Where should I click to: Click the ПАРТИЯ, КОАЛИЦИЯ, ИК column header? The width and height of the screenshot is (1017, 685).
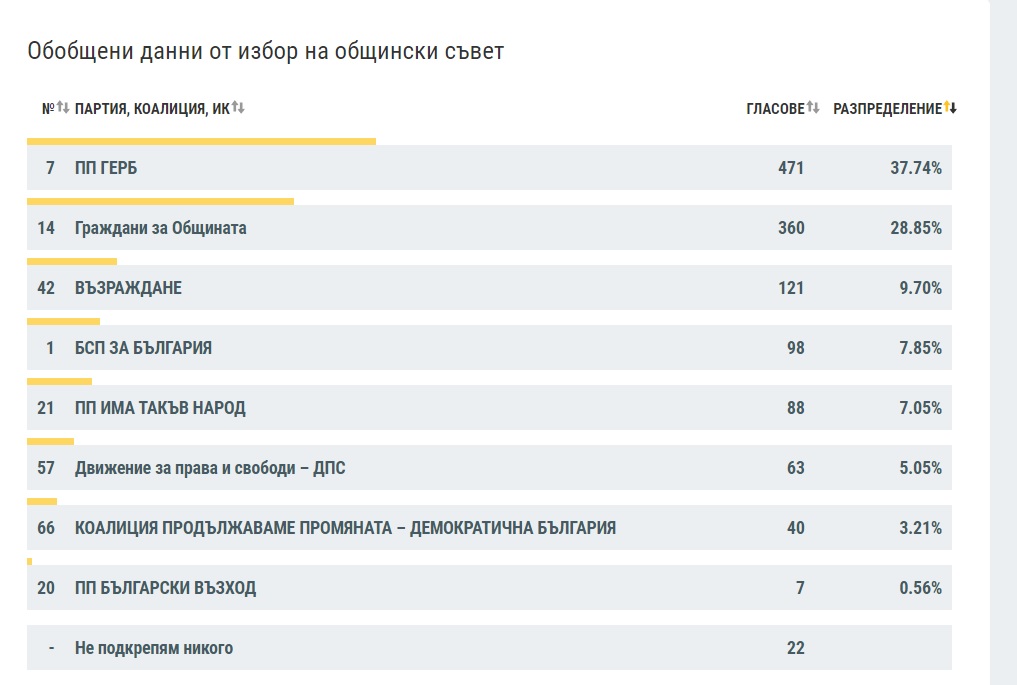click(x=152, y=108)
